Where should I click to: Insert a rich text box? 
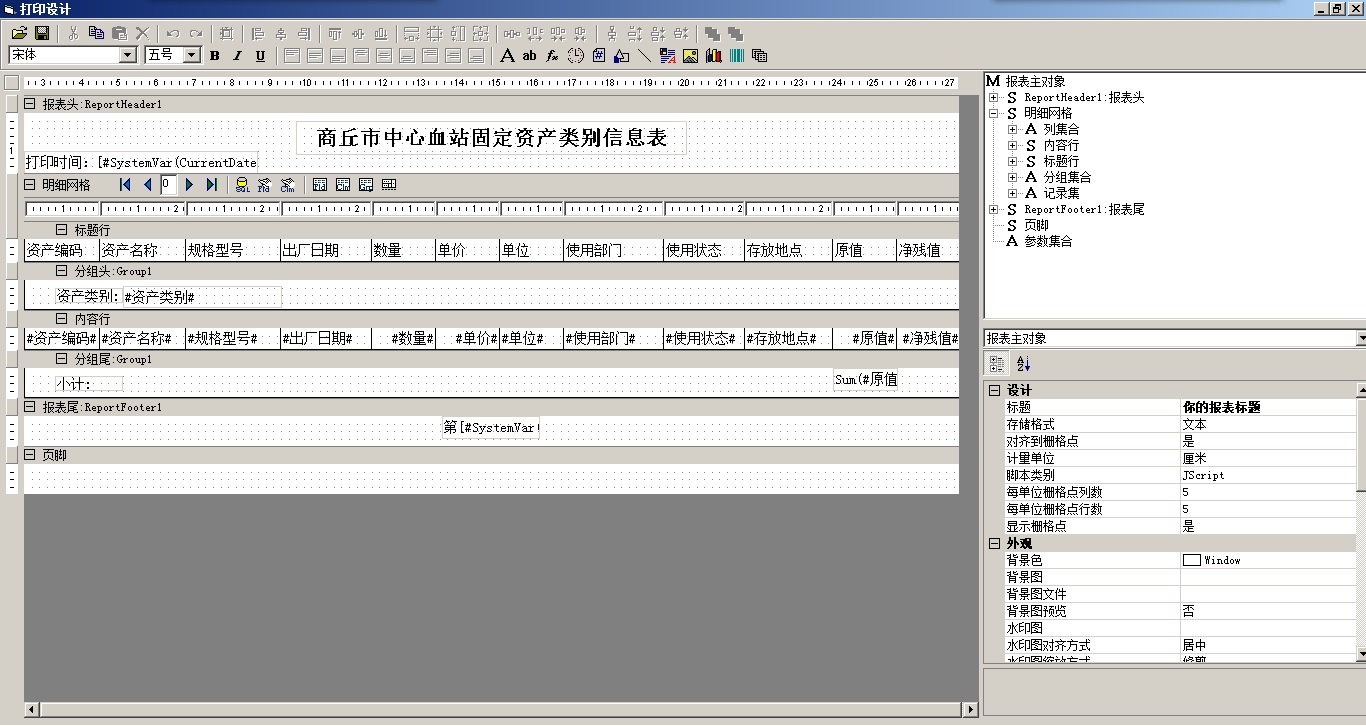point(668,56)
